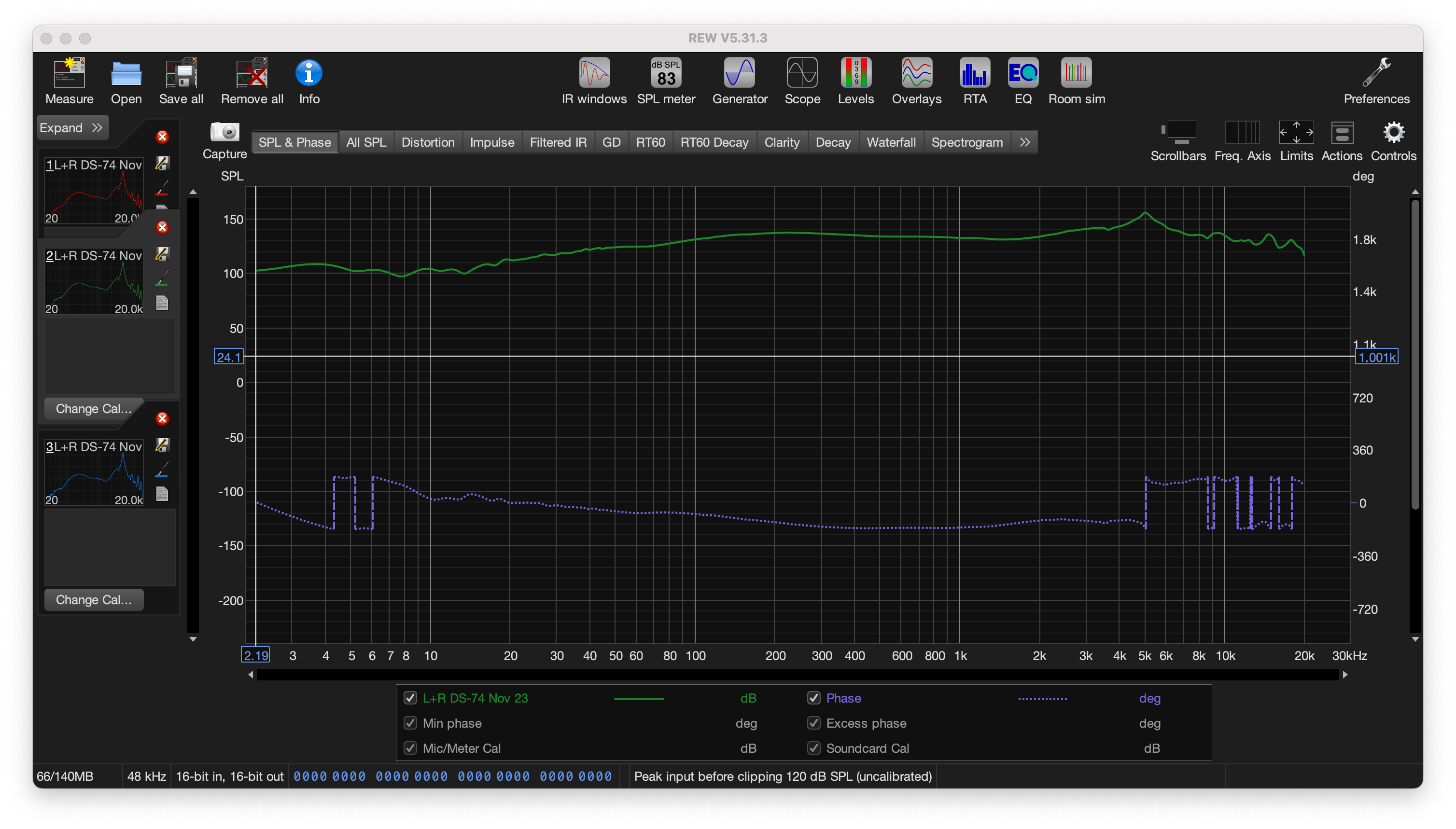
Task: Switch to the Waterfall tab
Action: point(890,142)
